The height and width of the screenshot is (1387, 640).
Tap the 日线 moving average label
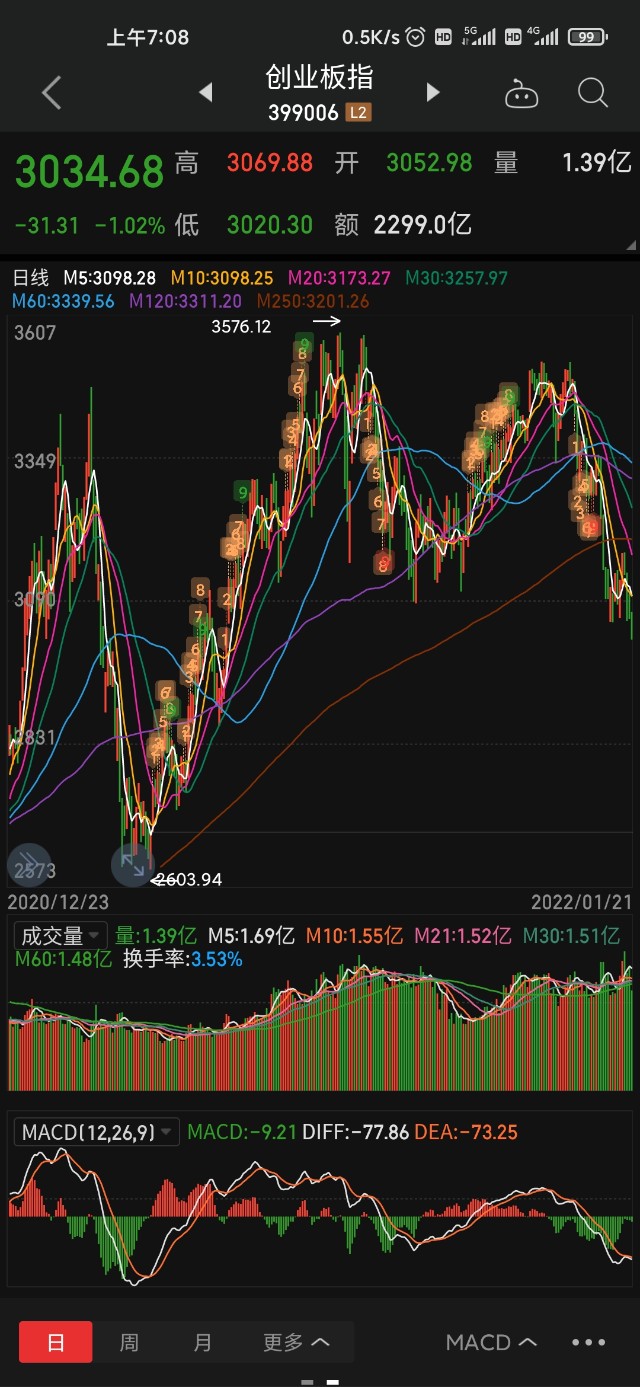tap(30, 276)
